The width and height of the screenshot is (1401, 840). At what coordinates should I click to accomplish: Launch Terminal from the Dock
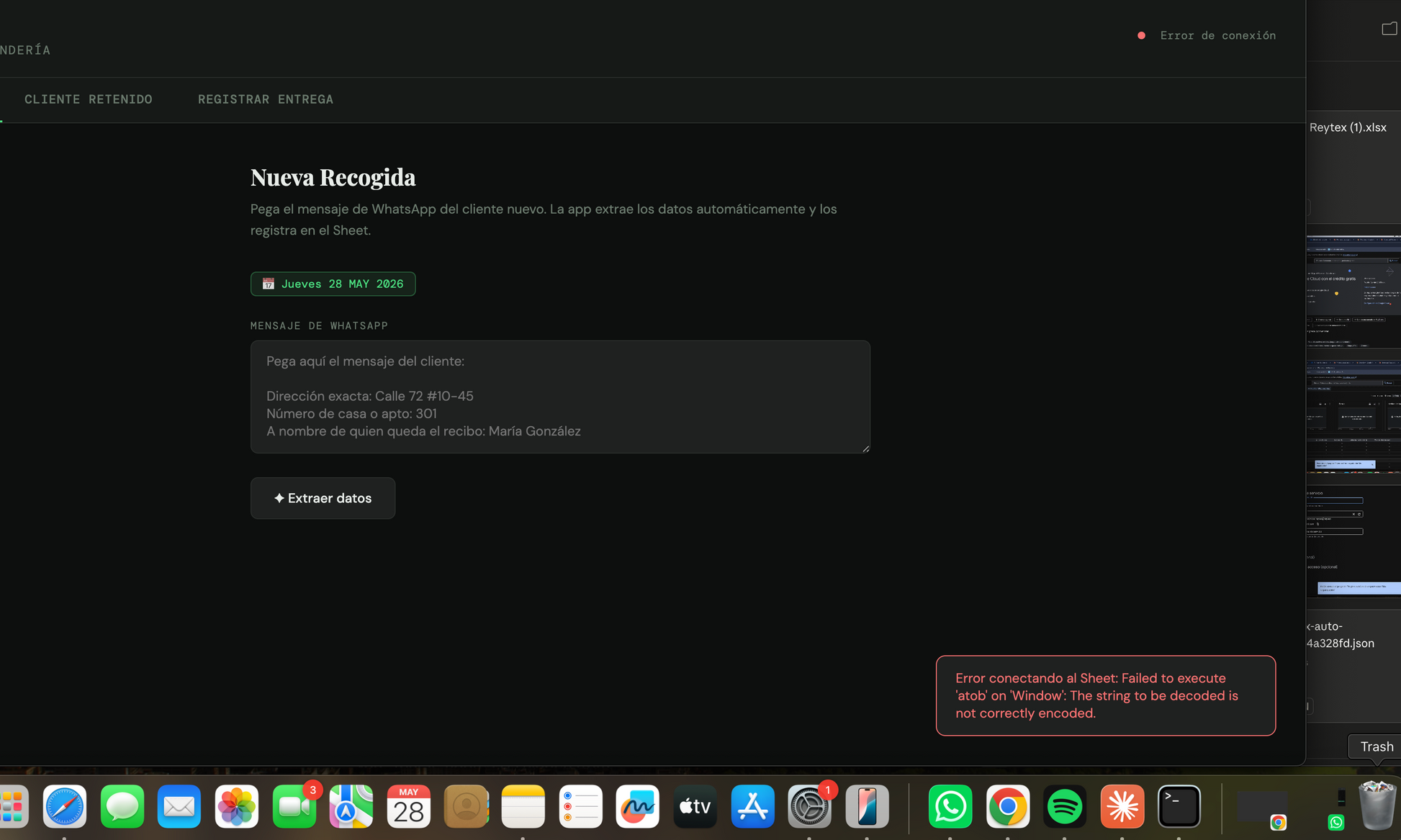(x=1179, y=806)
